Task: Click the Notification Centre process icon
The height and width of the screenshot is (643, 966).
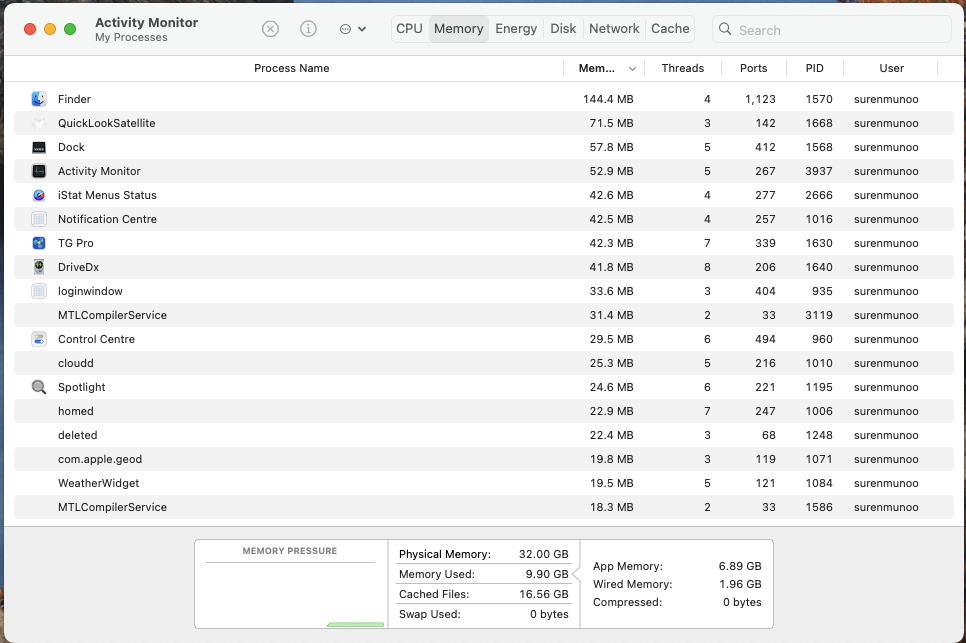Action: tap(39, 219)
